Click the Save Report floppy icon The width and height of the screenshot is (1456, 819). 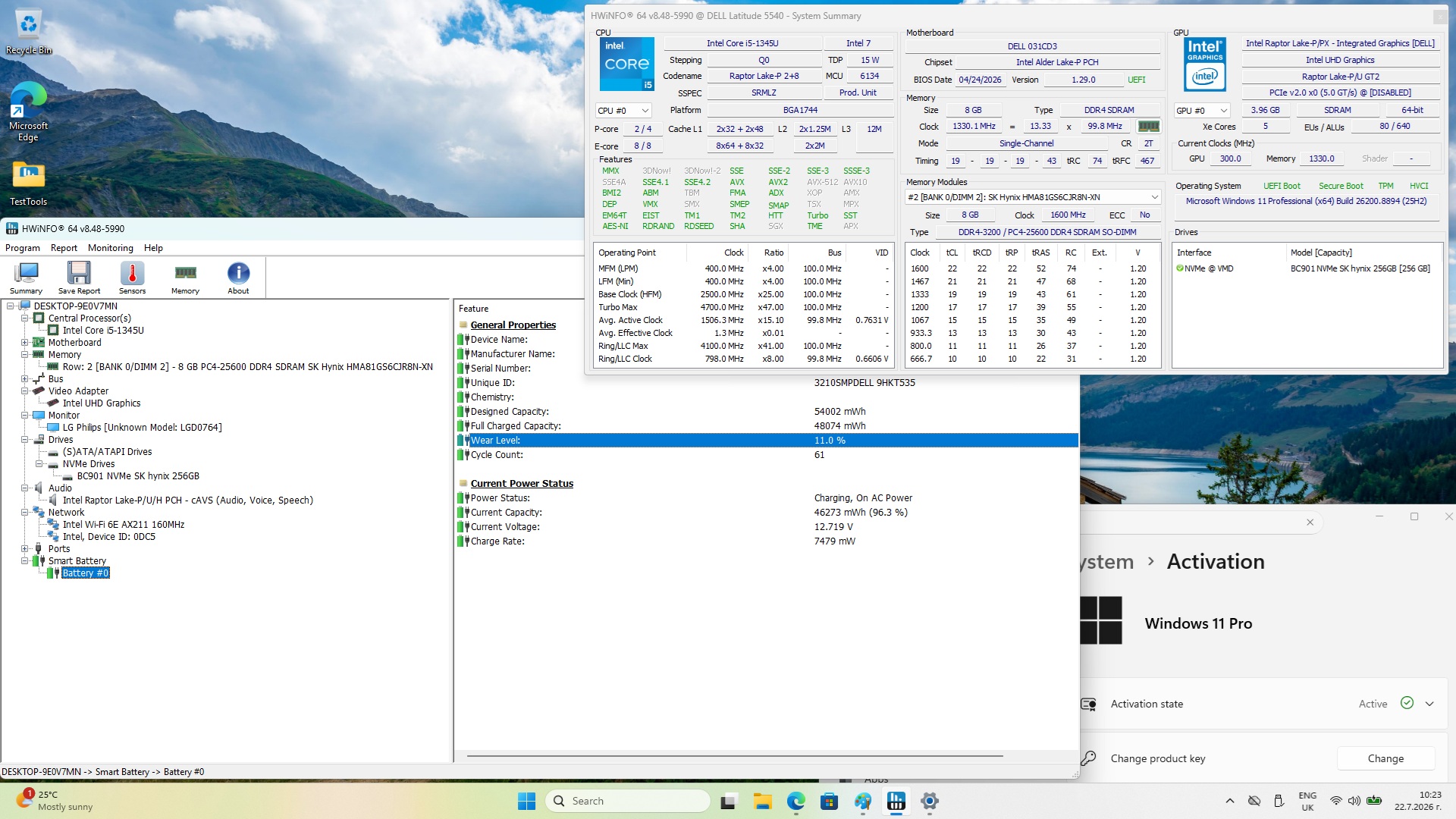click(79, 278)
